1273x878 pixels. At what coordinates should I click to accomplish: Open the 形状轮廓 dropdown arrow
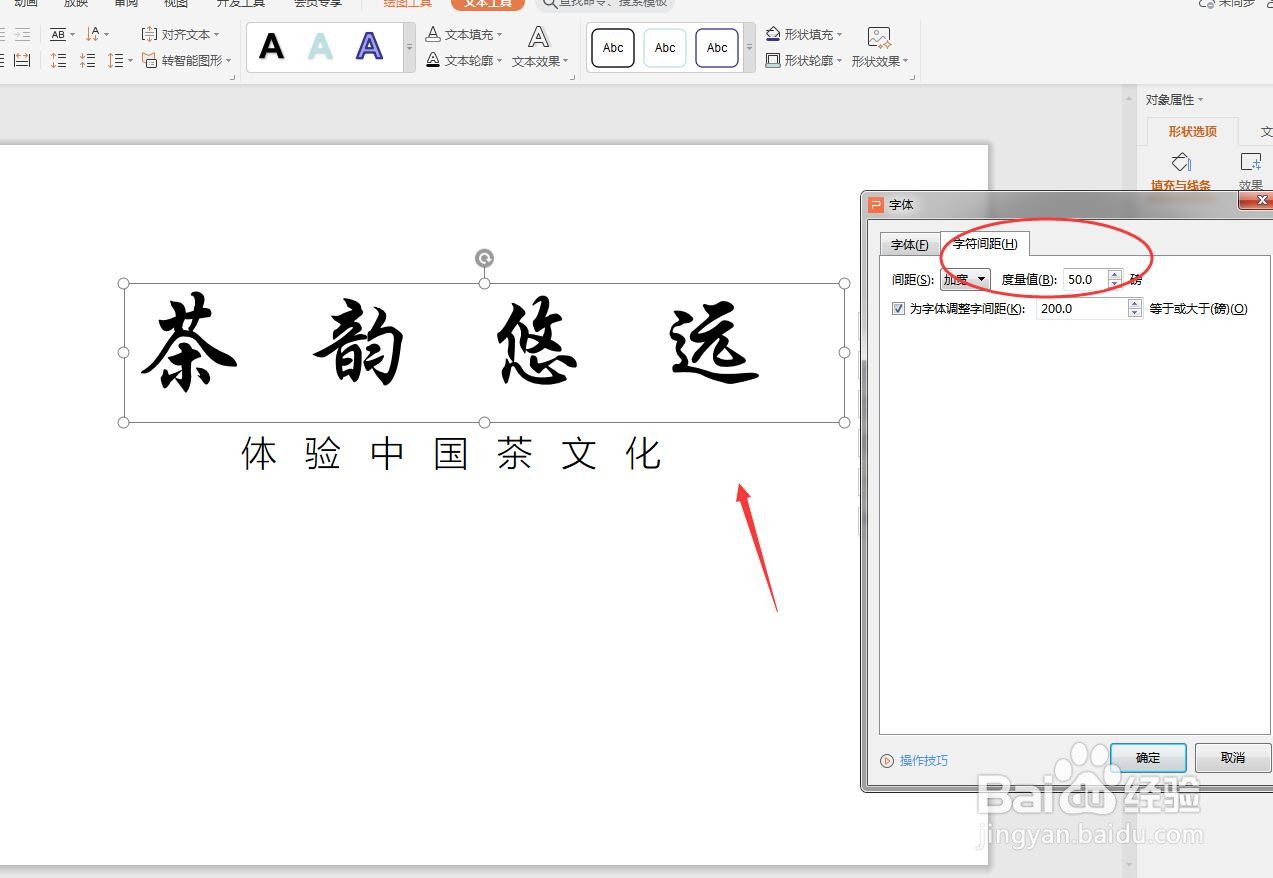click(x=840, y=61)
